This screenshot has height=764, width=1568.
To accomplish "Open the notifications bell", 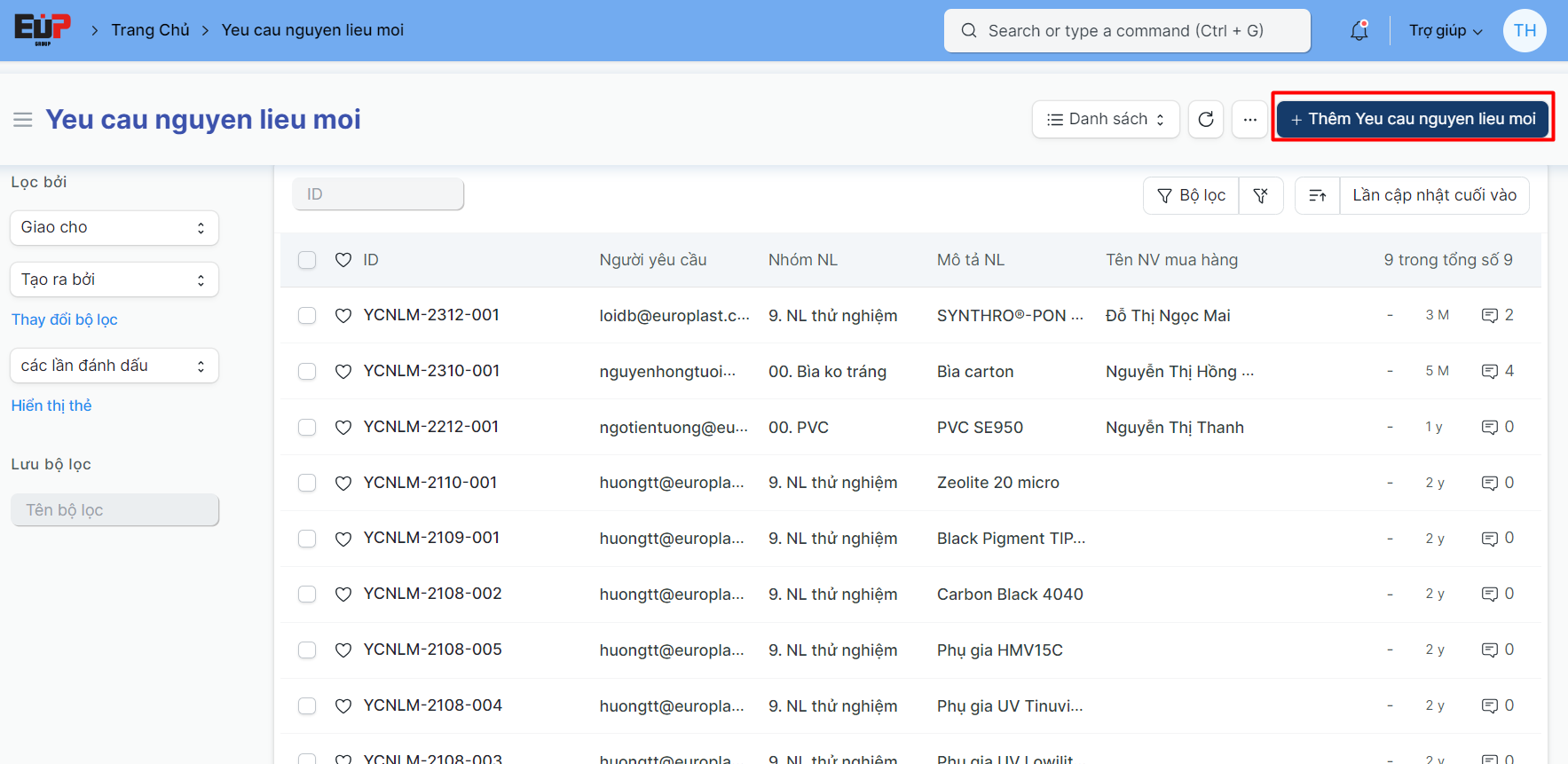I will click(1359, 31).
